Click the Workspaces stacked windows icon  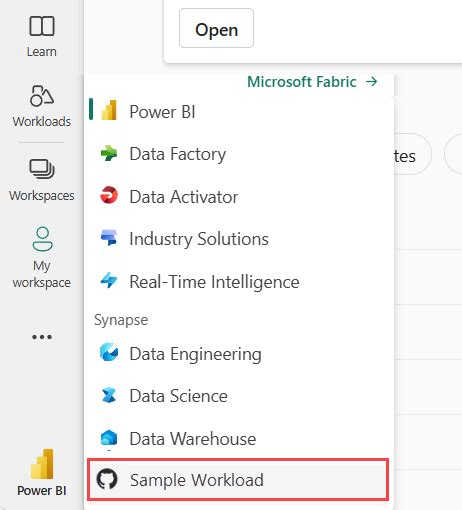point(42,169)
